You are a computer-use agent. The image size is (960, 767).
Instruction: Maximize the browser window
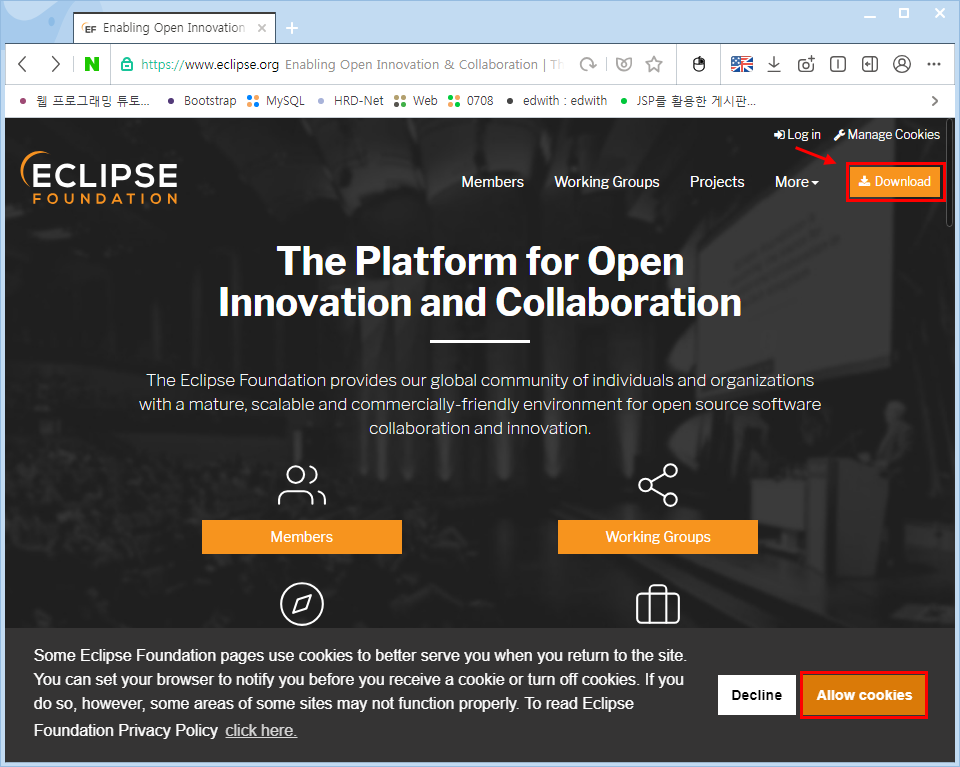pyautogui.click(x=904, y=13)
